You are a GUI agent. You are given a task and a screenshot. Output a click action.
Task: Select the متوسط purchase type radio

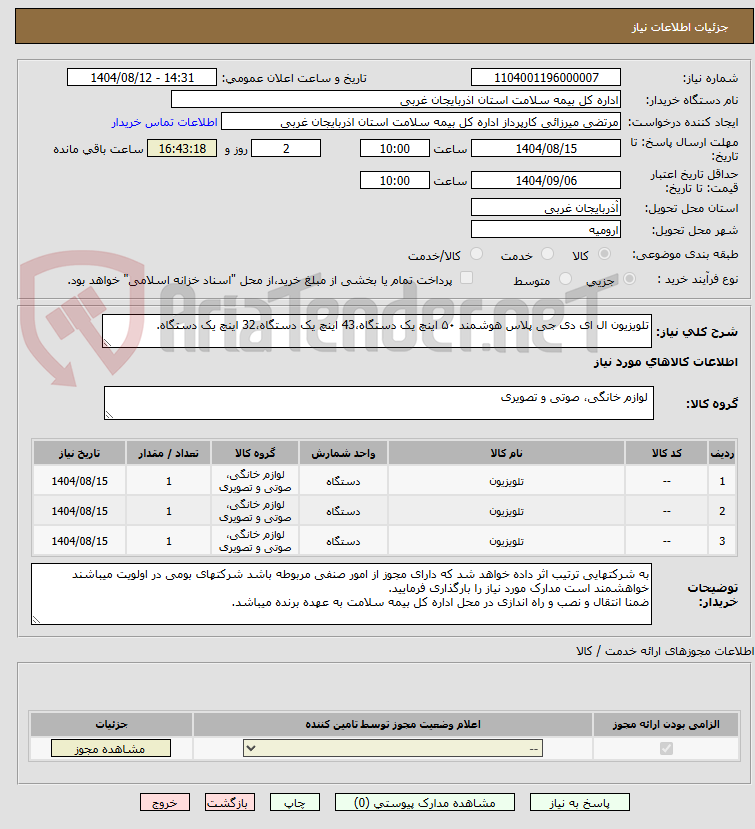click(x=565, y=279)
